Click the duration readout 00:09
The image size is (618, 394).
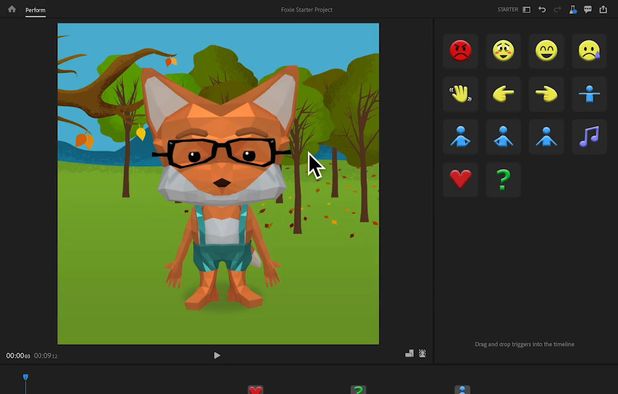(45, 356)
